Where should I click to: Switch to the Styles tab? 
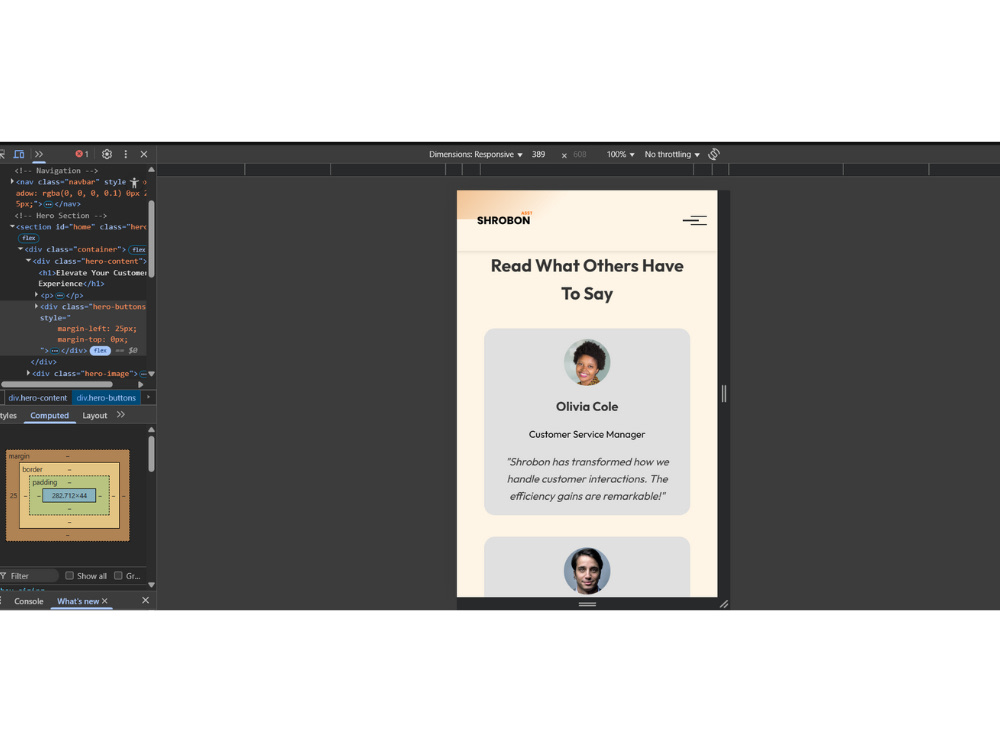(x=8, y=416)
